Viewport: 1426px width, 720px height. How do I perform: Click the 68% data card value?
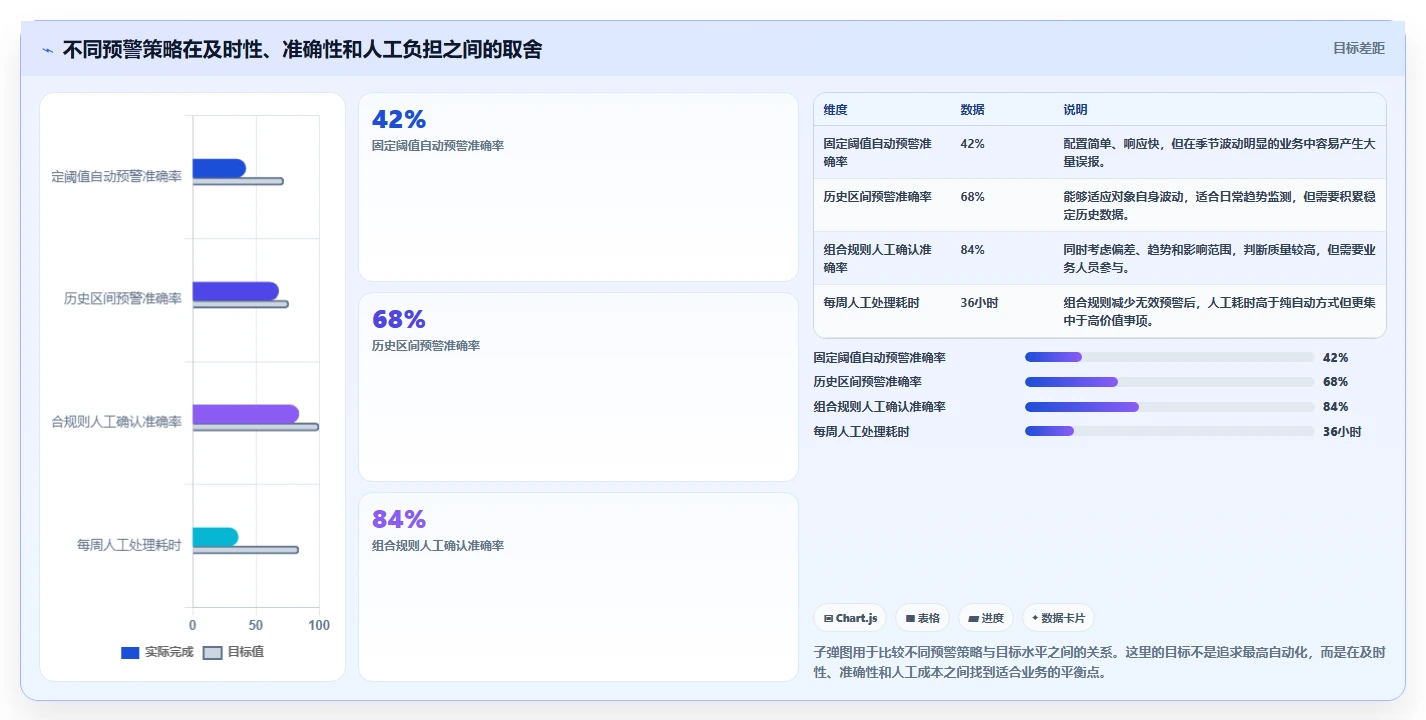(399, 319)
